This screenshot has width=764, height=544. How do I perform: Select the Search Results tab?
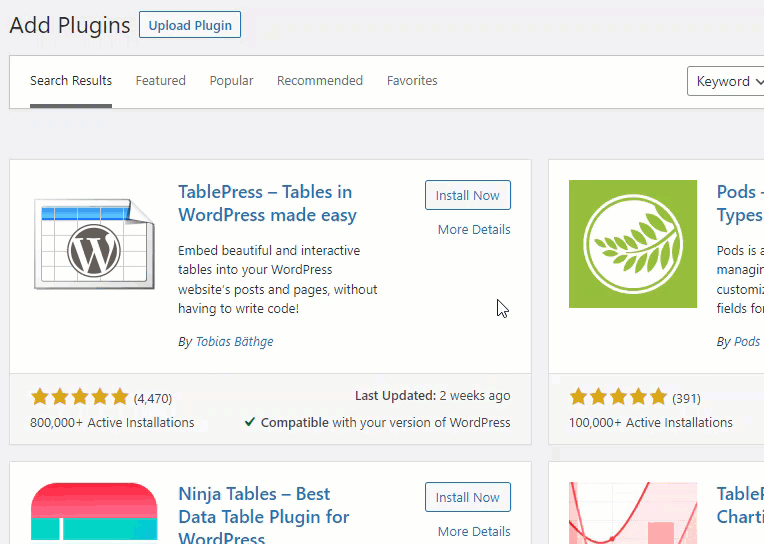[x=71, y=81]
